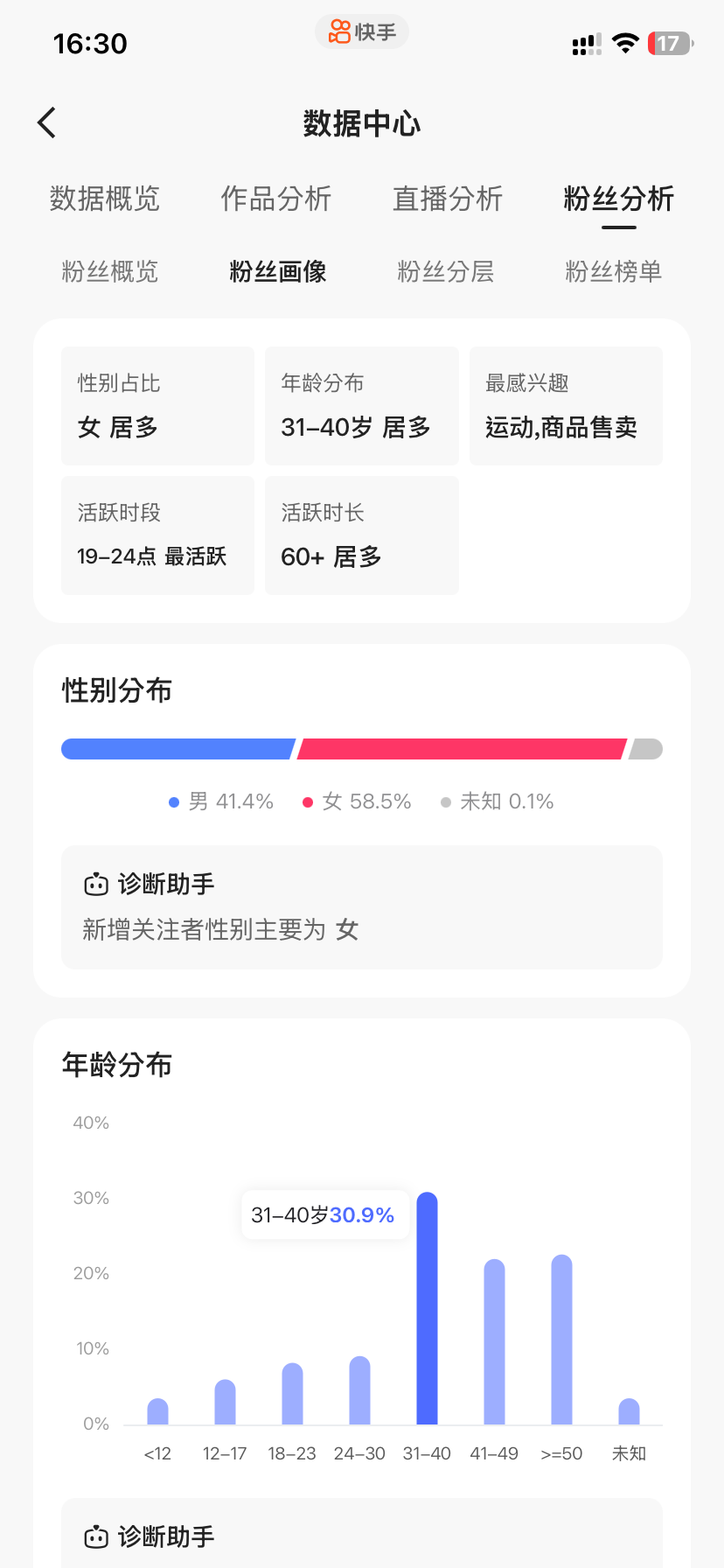Tap the 活跃时段 summary card
The width and height of the screenshot is (724, 1568).
tap(157, 535)
